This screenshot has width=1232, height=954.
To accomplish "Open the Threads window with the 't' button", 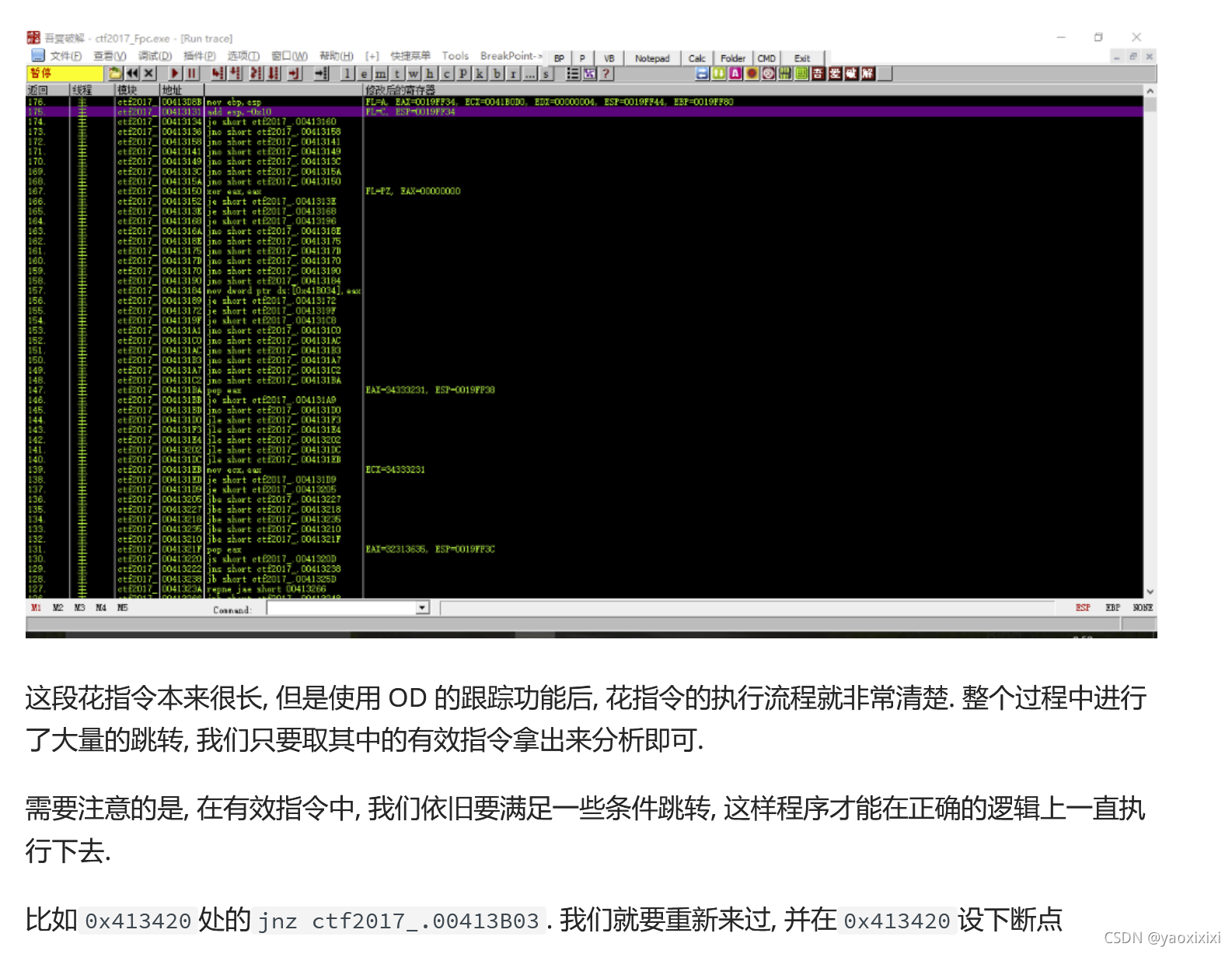I will (397, 73).
